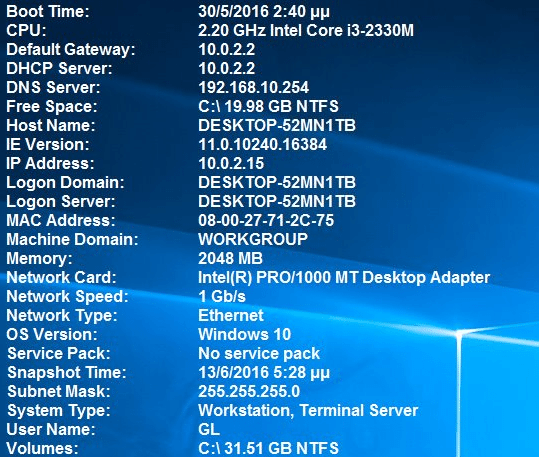The width and height of the screenshot is (539, 457).
Task: Click the IE Version label
Action: pyautogui.click(x=48, y=144)
